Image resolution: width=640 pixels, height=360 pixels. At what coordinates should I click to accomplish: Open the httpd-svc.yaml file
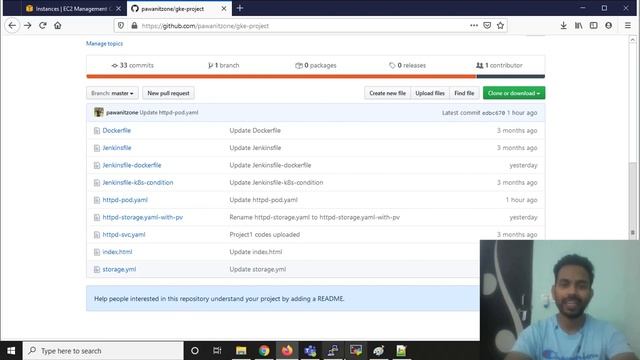[124, 235]
